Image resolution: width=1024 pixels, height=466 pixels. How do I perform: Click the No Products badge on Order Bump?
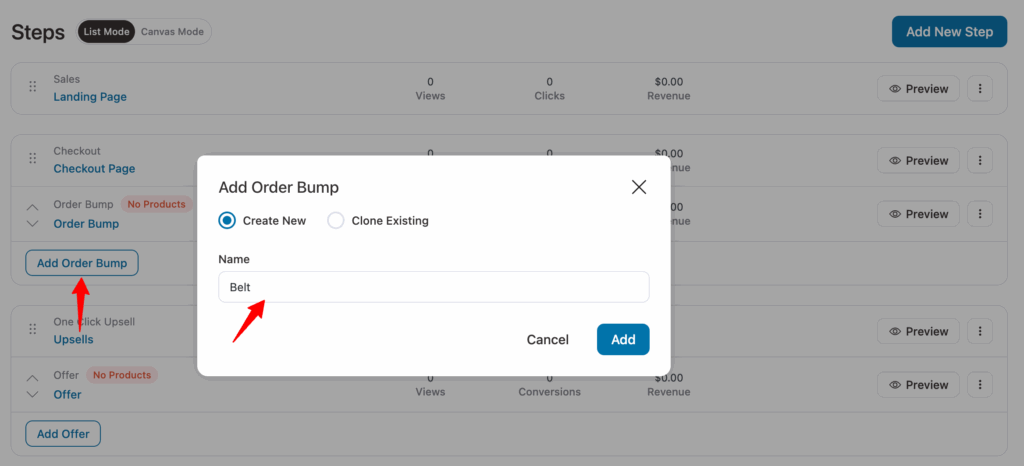click(x=156, y=204)
